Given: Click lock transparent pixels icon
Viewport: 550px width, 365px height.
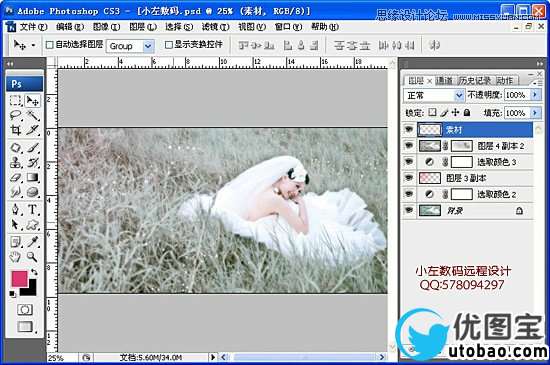Looking at the screenshot, I should pos(432,112).
